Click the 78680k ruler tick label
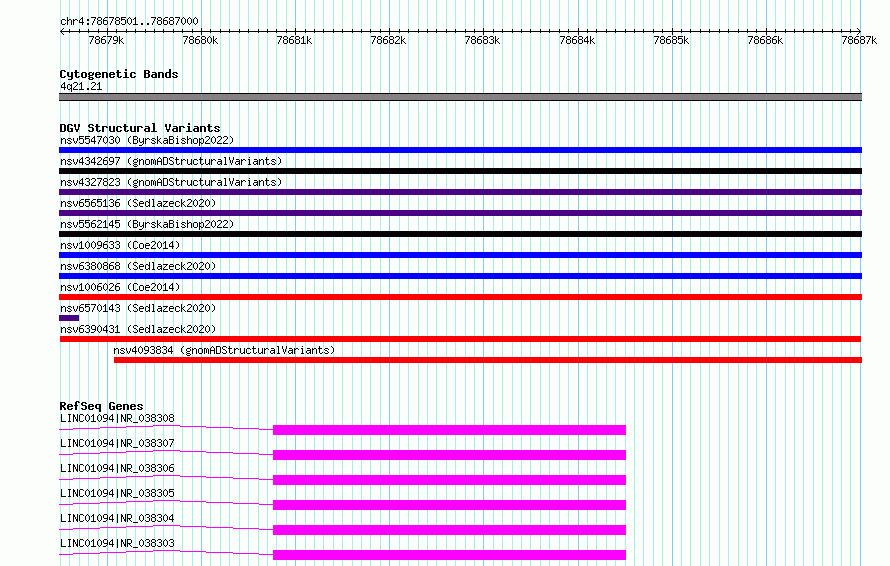The image size is (890, 566). (200, 40)
